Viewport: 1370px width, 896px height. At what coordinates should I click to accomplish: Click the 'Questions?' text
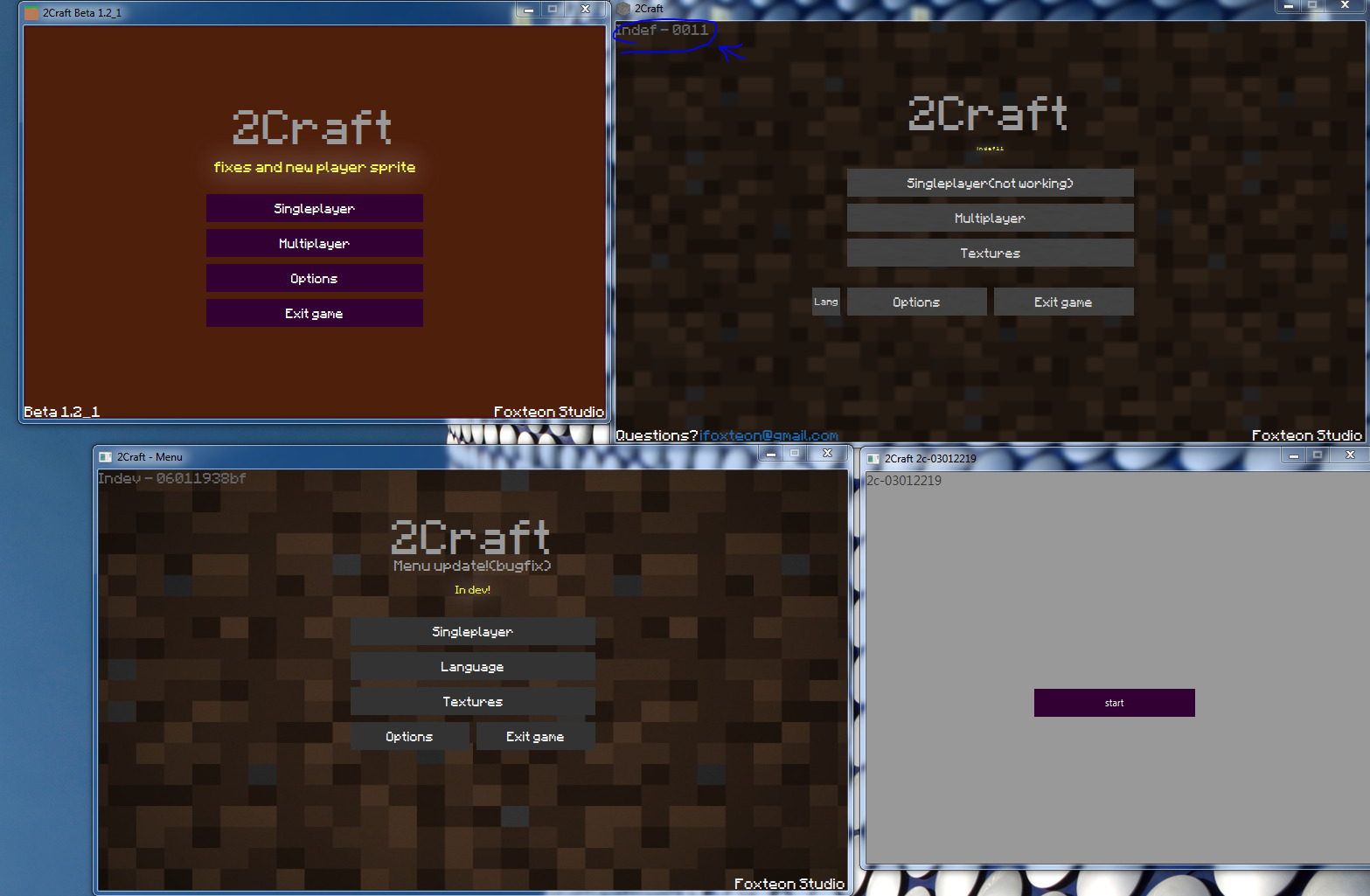pos(657,435)
